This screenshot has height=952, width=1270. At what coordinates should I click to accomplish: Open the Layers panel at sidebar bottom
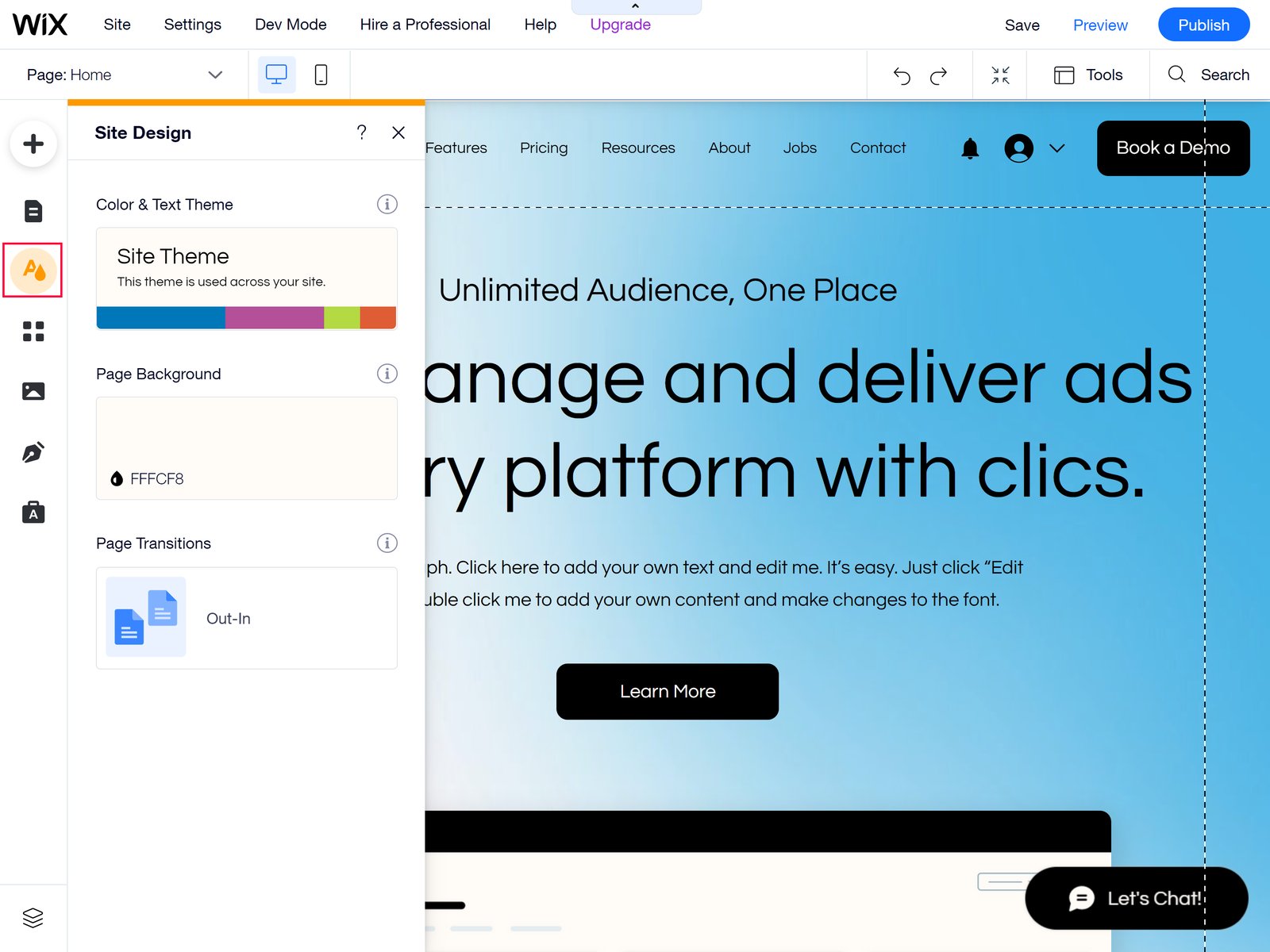pos(33,918)
